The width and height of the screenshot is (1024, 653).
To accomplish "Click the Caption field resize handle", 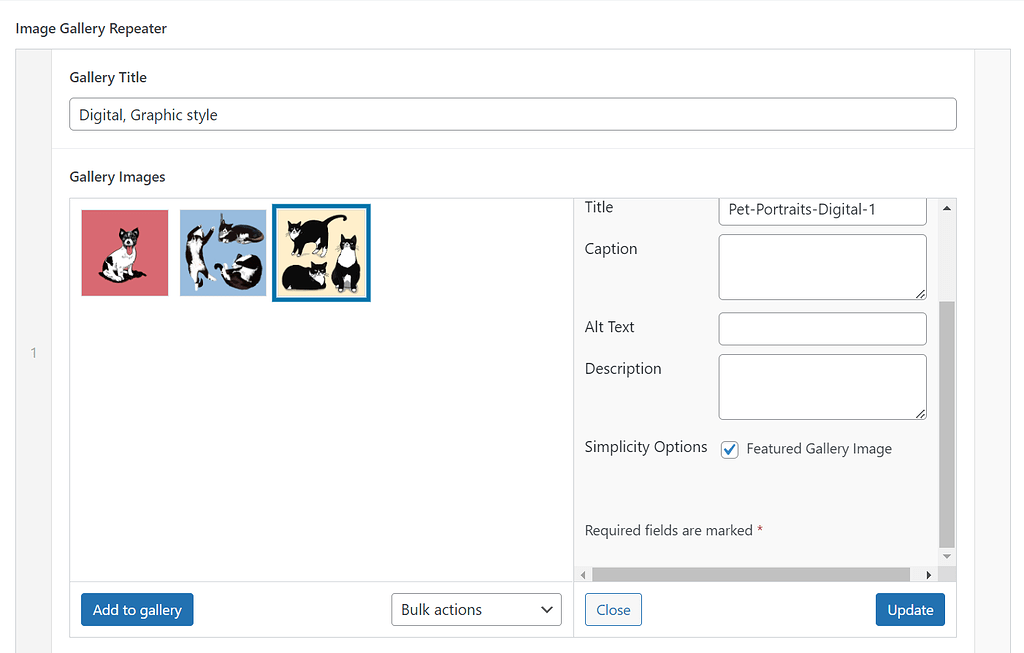I will [920, 294].
